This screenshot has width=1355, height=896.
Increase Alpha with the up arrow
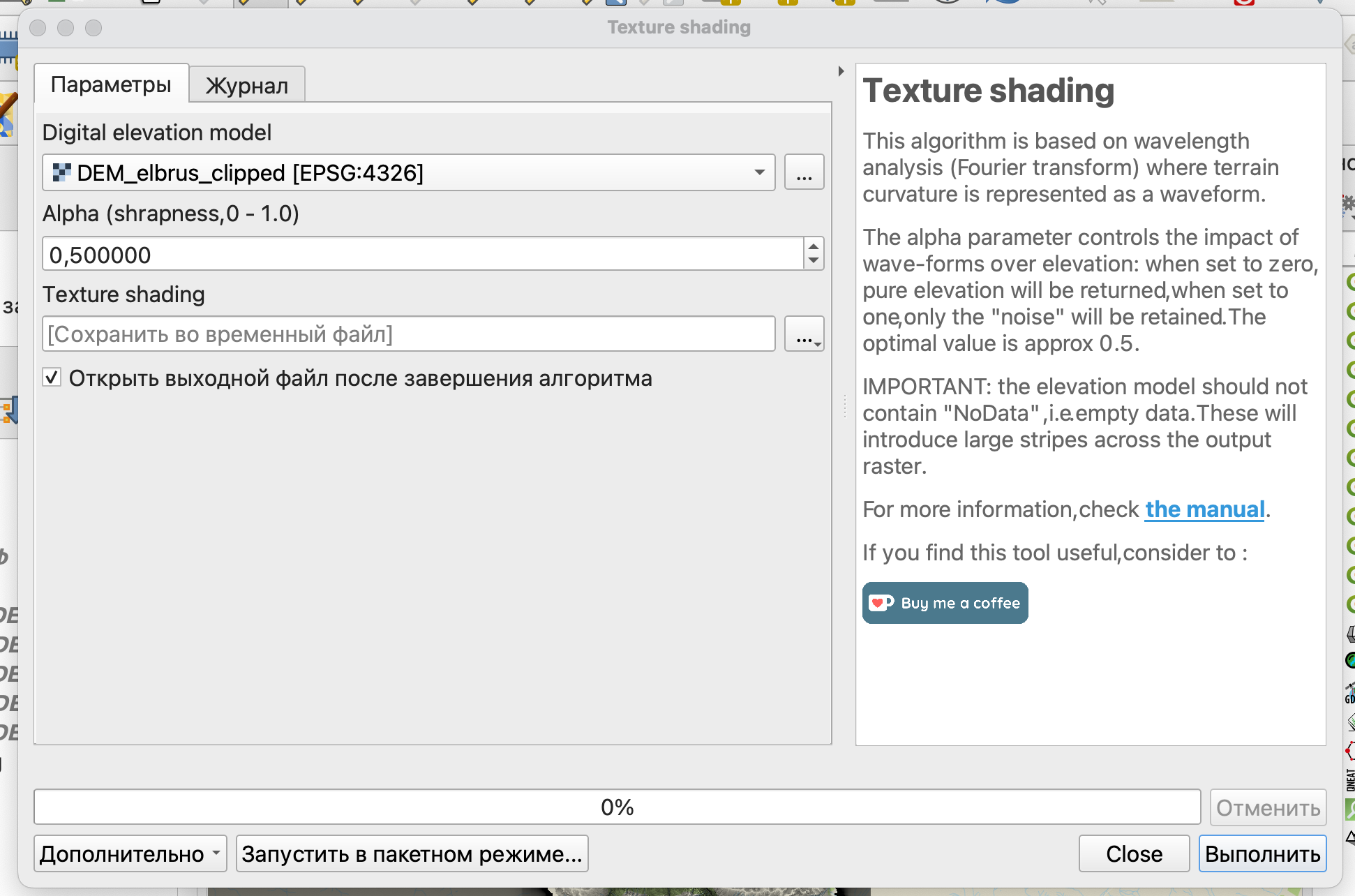814,246
